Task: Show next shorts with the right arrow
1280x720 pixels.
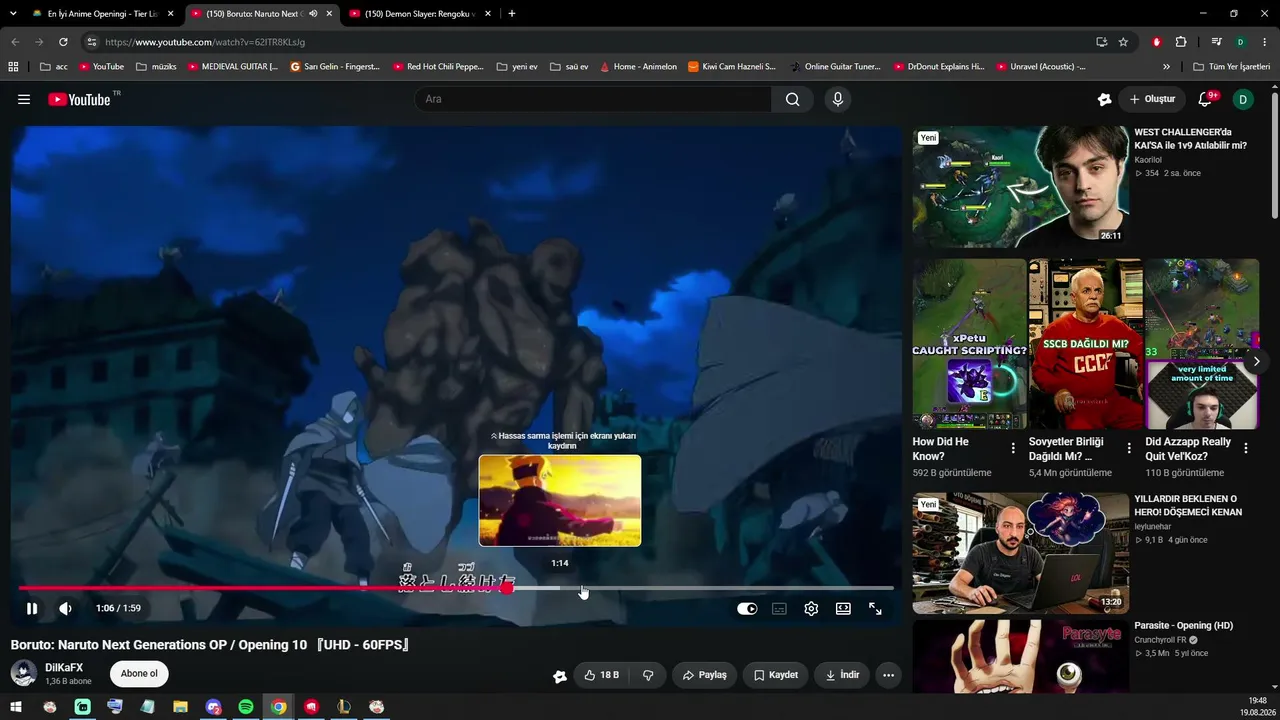Action: tap(1257, 361)
